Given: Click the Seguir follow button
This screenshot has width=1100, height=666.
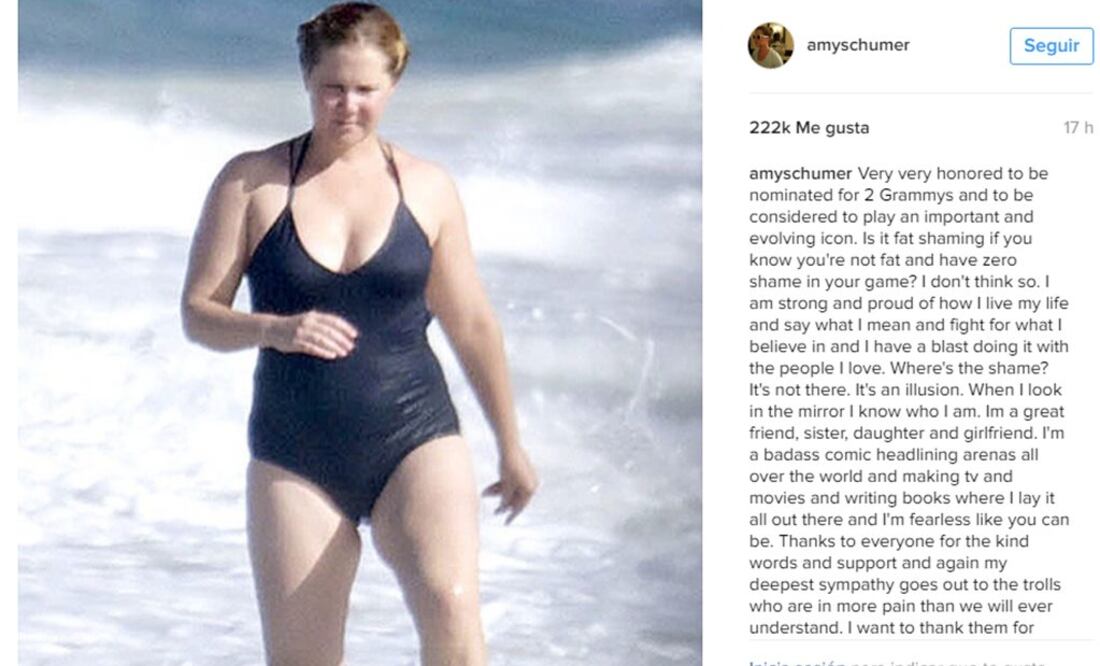Looking at the screenshot, I should (1051, 46).
